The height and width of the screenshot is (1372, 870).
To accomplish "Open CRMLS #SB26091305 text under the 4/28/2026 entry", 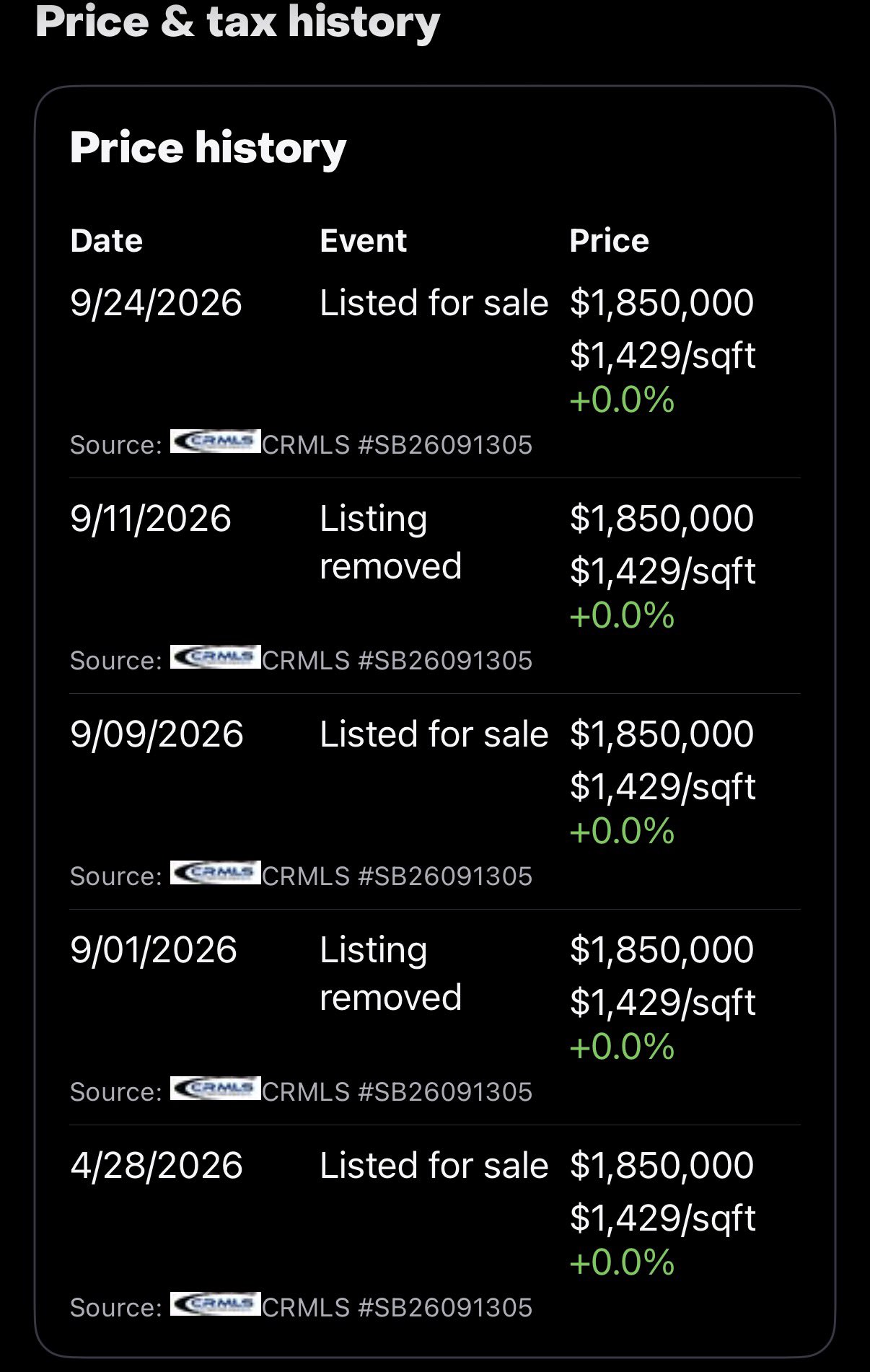I will pyautogui.click(x=397, y=1308).
